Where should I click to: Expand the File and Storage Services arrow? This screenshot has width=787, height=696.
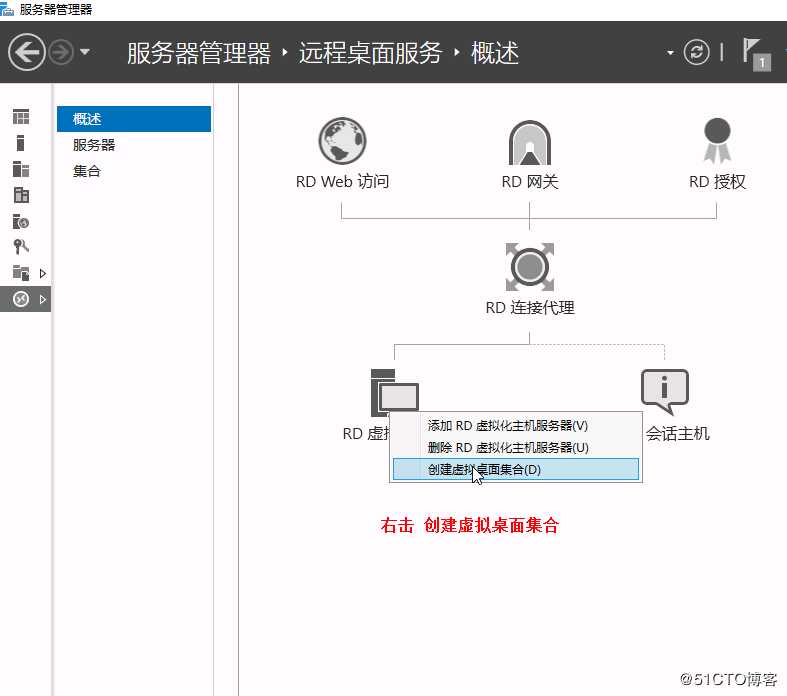tap(43, 273)
